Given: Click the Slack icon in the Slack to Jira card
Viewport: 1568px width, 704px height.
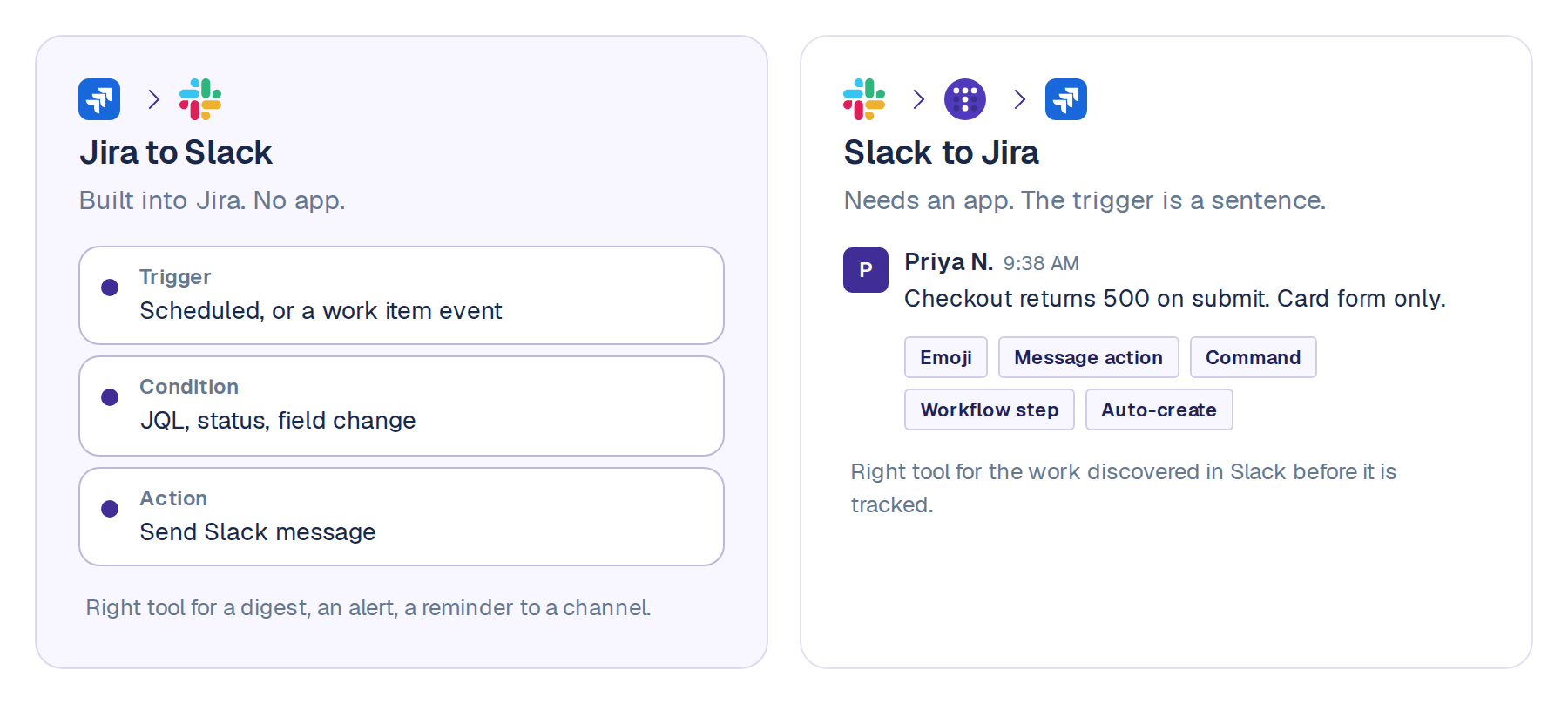Looking at the screenshot, I should pos(864,99).
